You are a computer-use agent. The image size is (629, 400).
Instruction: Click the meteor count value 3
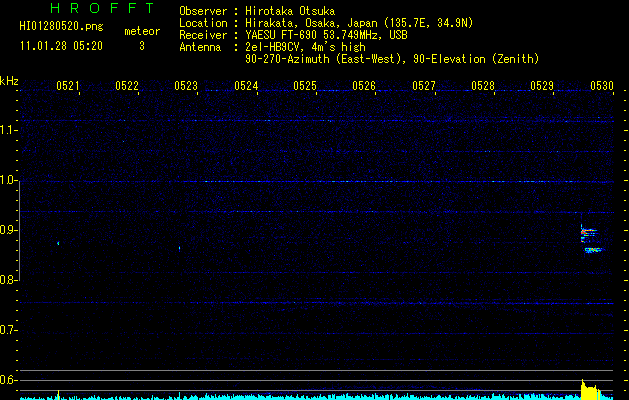point(142,46)
